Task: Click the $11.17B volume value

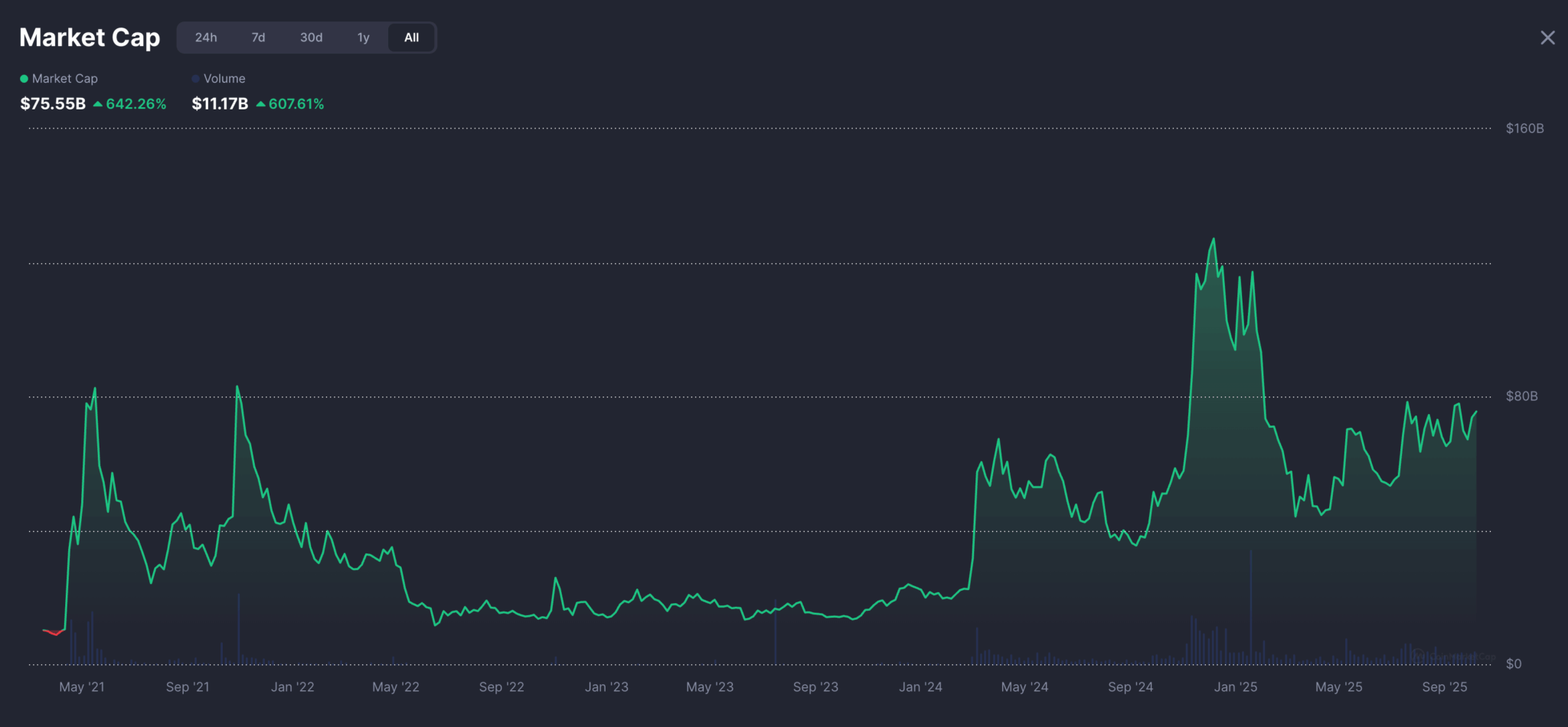Action: pyautogui.click(x=220, y=104)
